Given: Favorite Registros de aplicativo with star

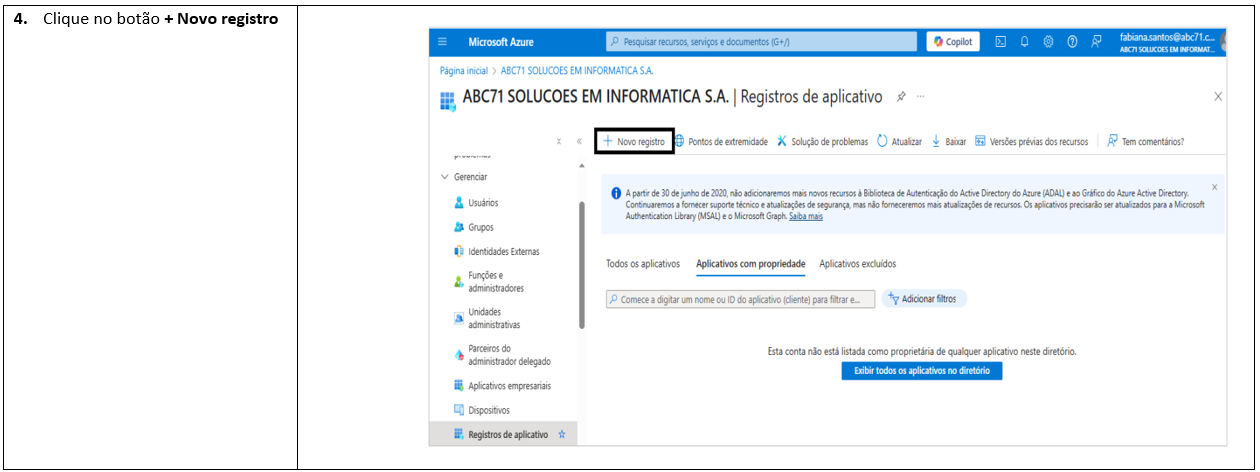Looking at the screenshot, I should coord(561,435).
